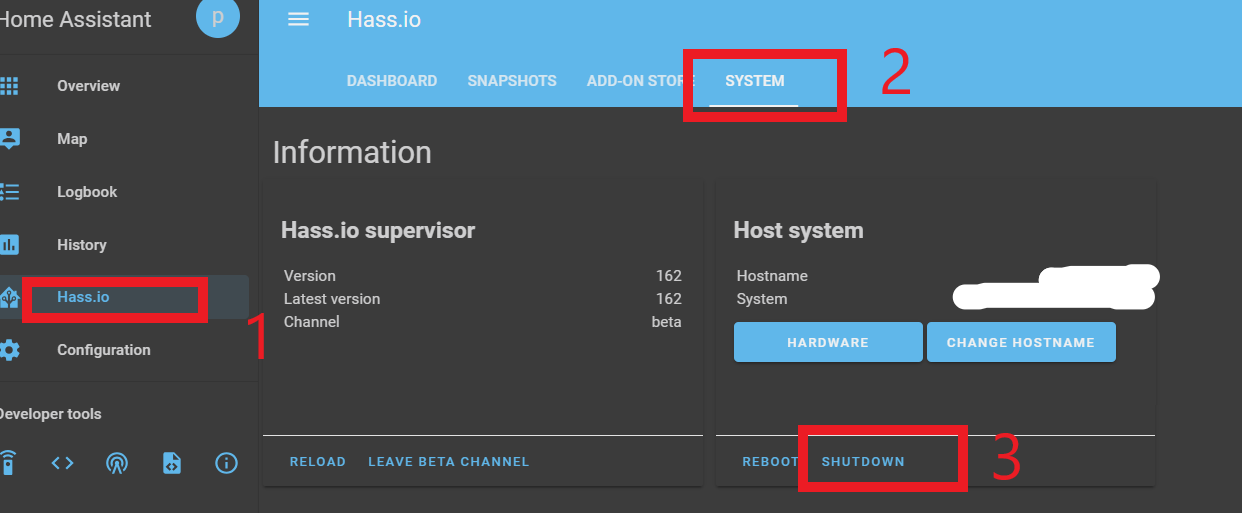Screen dimensions: 1242x513
Task: Click the Hass.io page title
Action: click(x=384, y=20)
